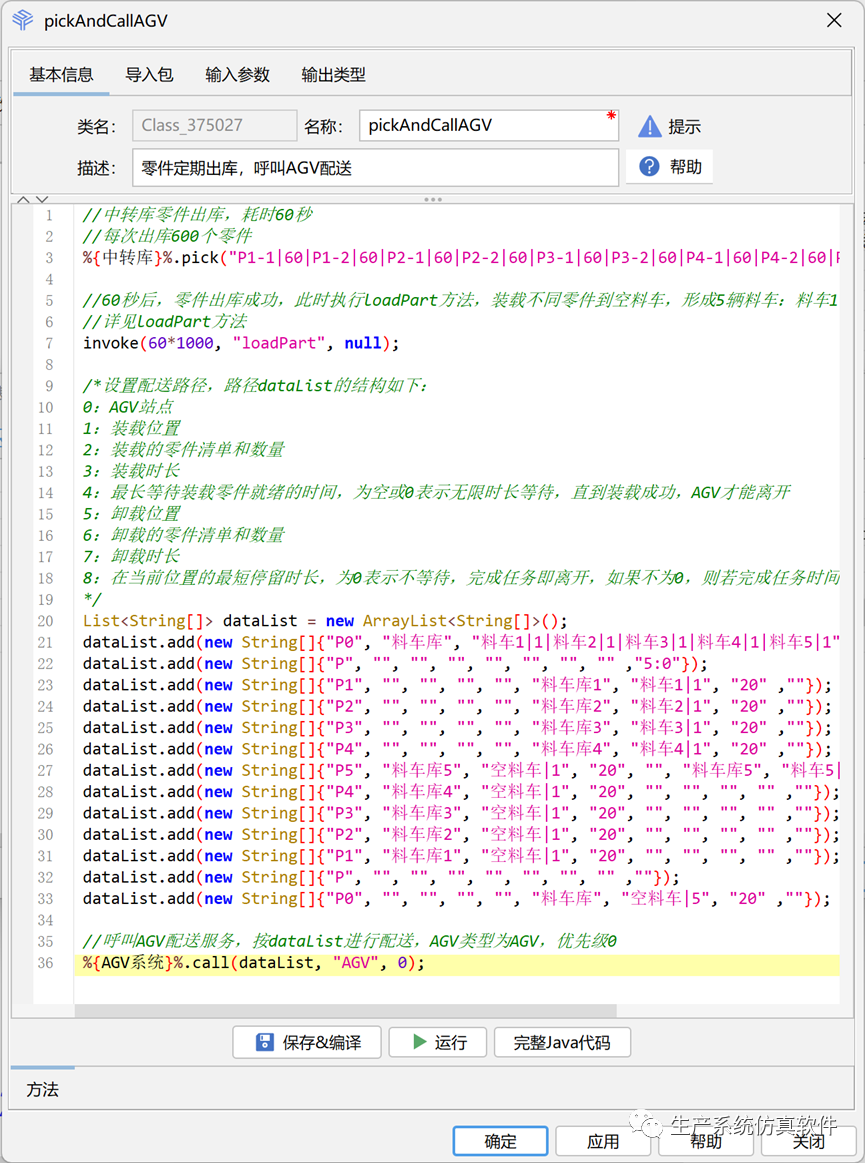865x1163 pixels.
Task: Open the 输出类型 tab
Action: (333, 74)
